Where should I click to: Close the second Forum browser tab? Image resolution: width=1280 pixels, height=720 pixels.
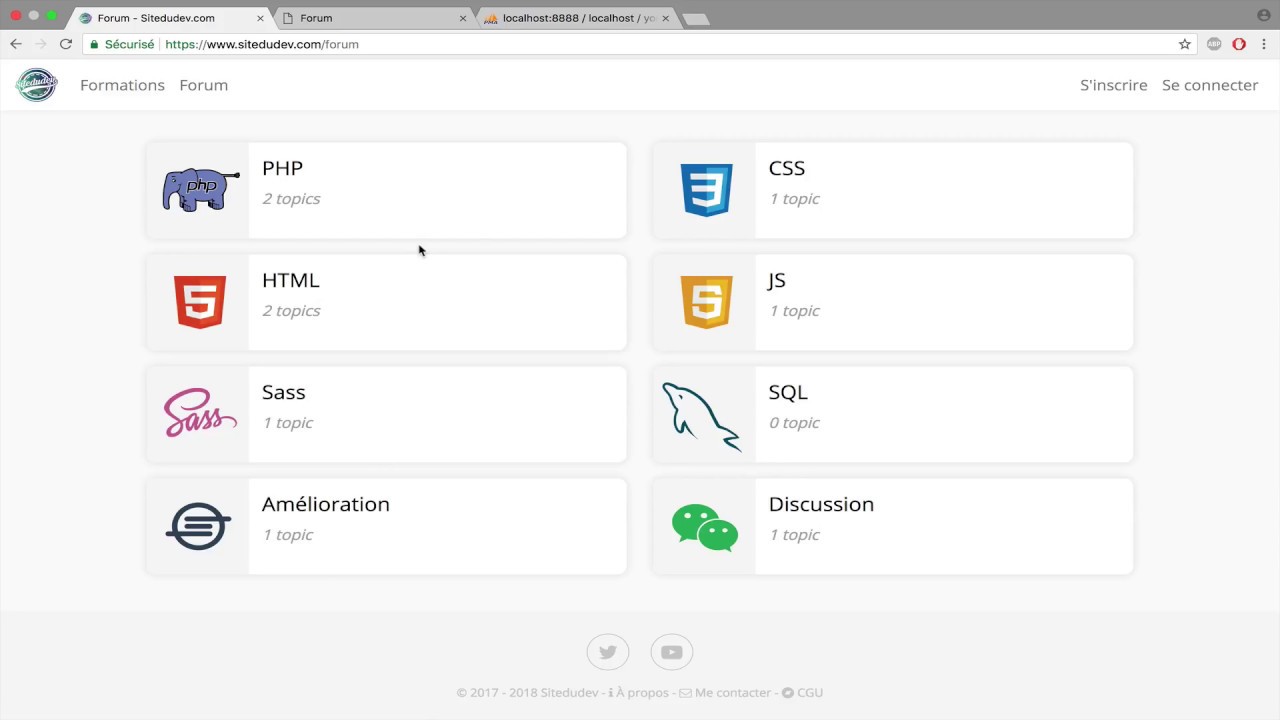[x=463, y=18]
